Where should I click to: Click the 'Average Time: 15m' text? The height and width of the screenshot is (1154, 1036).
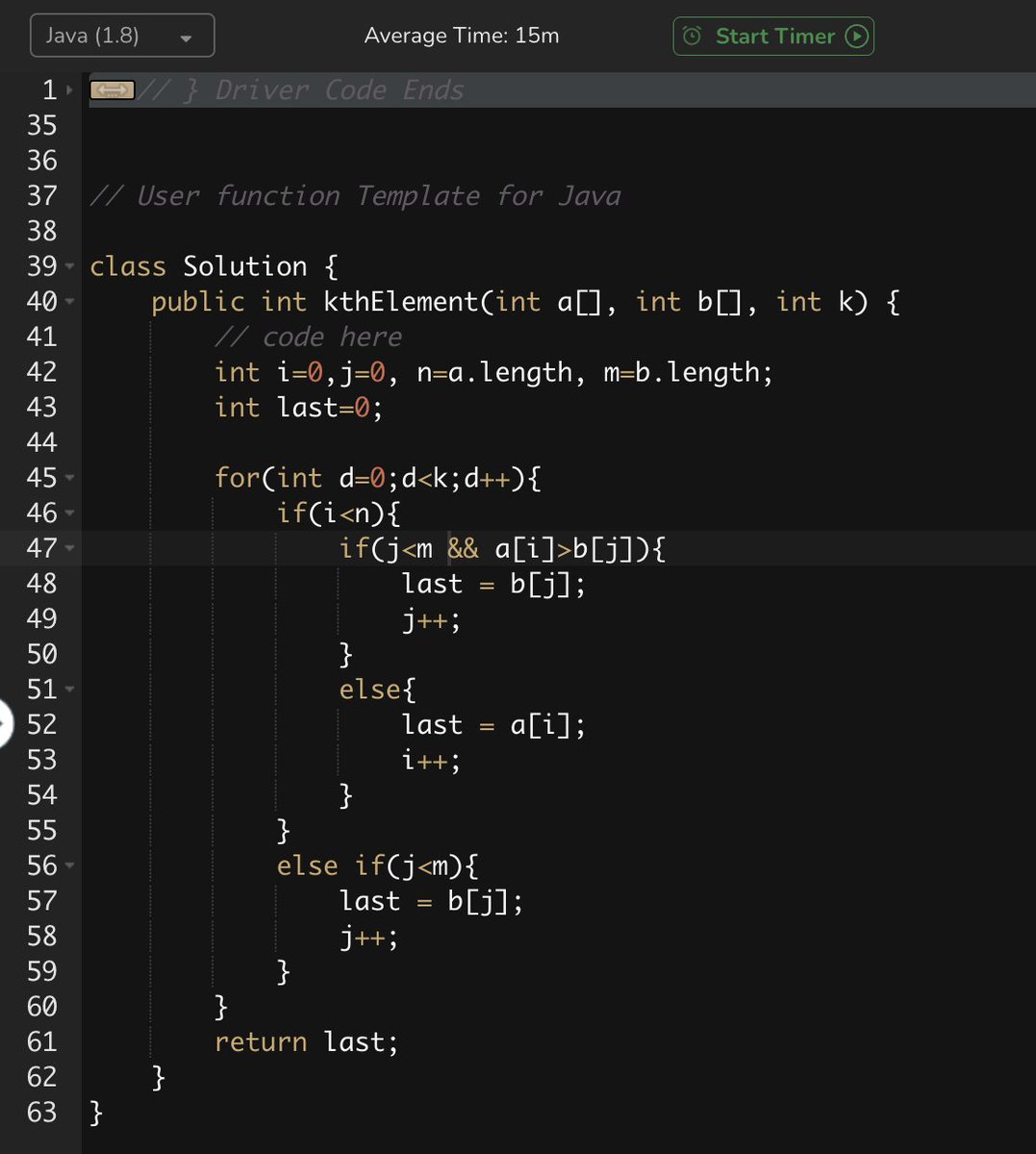point(462,37)
